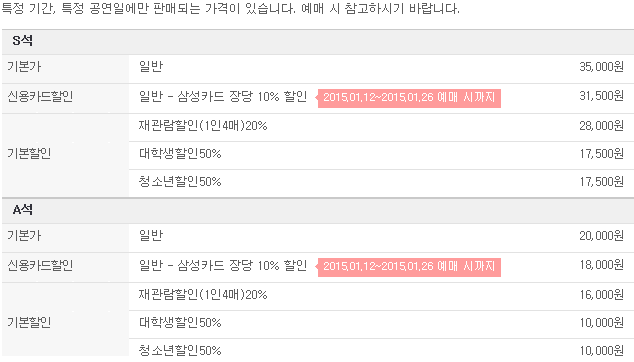Viewport: 634px width, 362px height.
Task: Click the S석 삼성카드 10% 할인 row
Action: [x=381, y=98]
